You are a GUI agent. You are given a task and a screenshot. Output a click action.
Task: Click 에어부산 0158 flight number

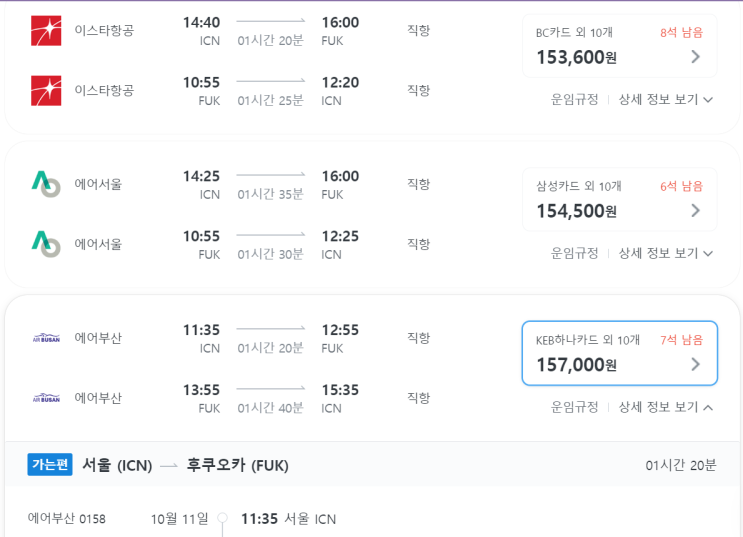point(66,519)
